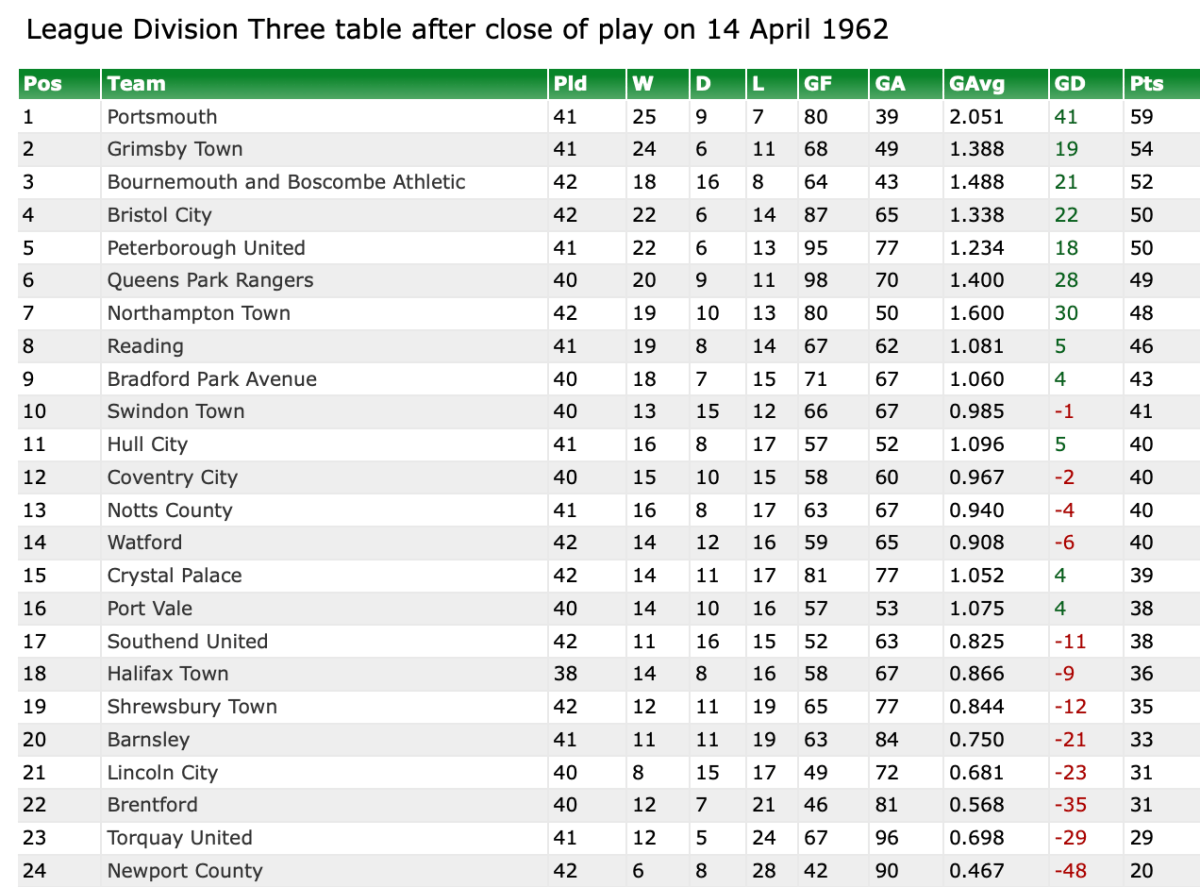
Task: Click Peterborough United in the table
Action: (x=206, y=248)
